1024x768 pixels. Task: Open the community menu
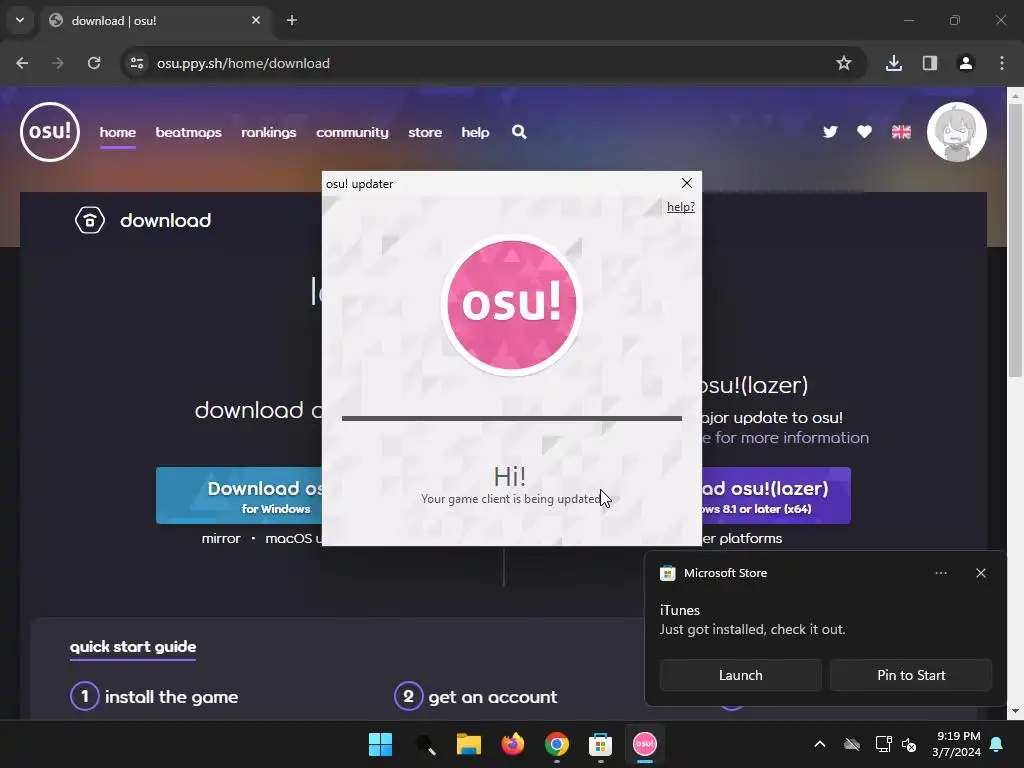pyautogui.click(x=352, y=133)
